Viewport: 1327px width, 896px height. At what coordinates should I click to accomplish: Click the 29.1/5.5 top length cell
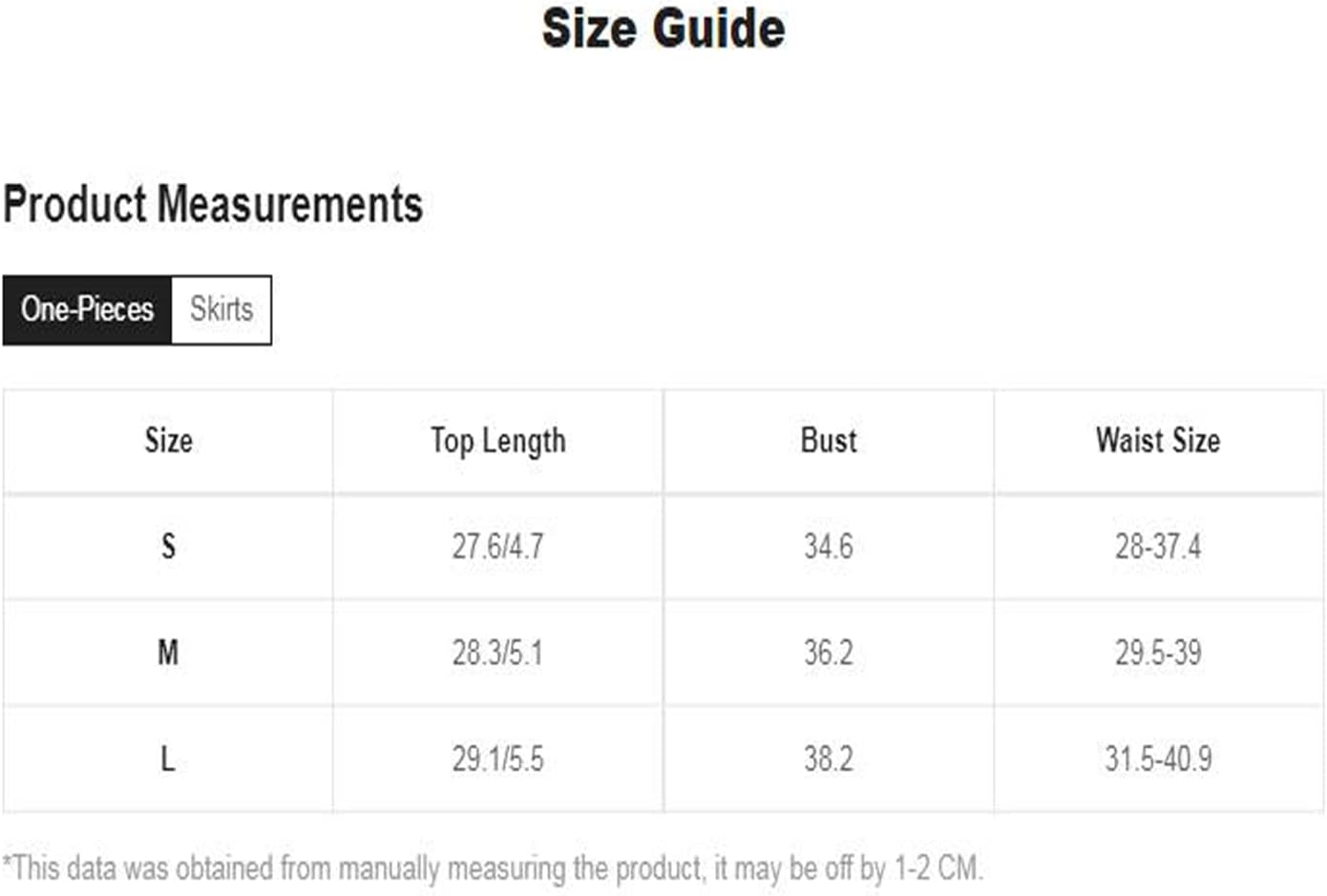[x=498, y=760]
